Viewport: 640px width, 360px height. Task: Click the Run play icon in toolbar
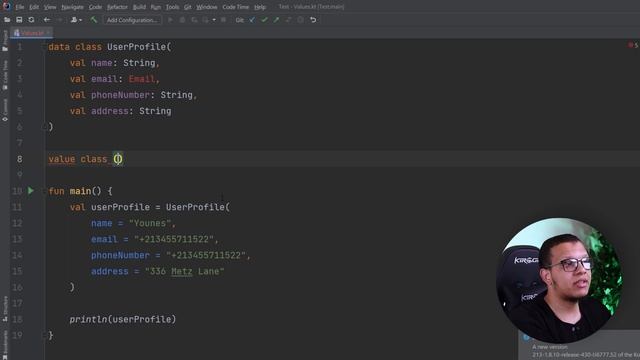tap(171, 20)
